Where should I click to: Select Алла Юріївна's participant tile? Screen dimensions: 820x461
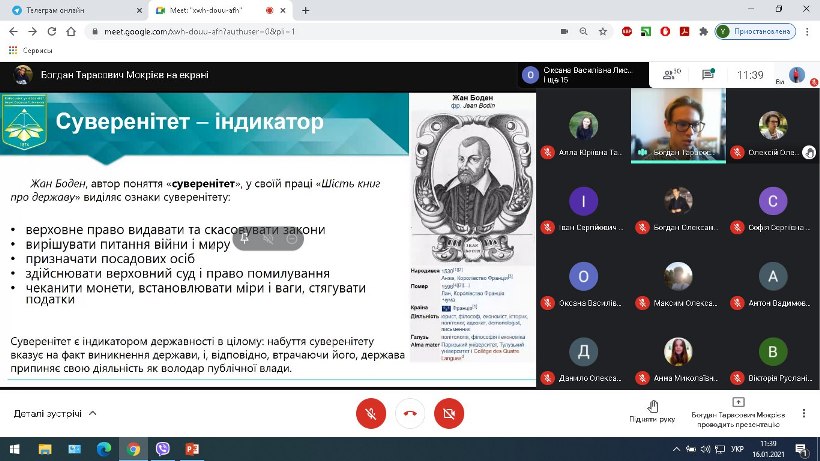click(x=583, y=125)
